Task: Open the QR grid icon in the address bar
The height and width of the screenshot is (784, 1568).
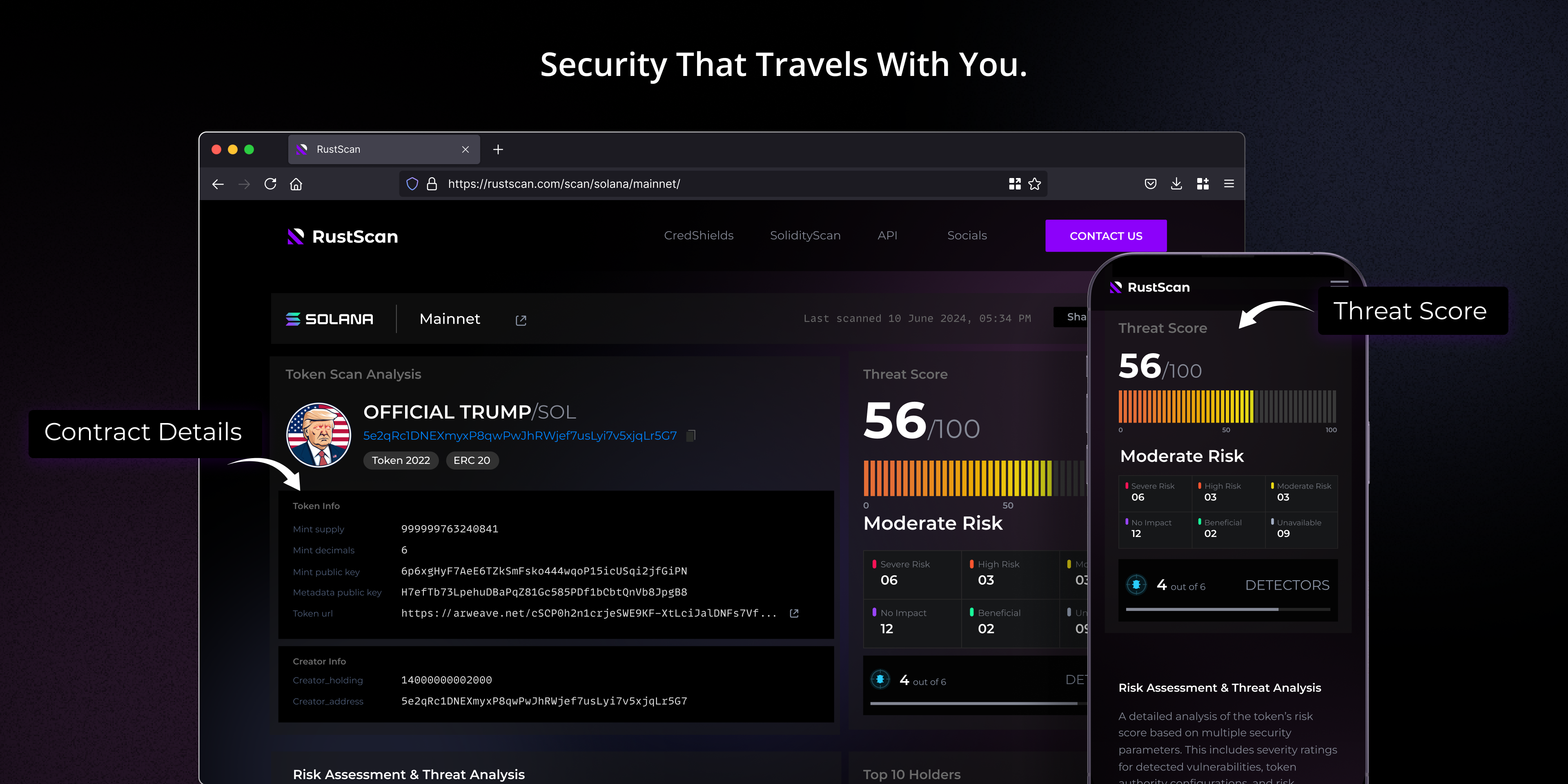Action: pos(1015,184)
